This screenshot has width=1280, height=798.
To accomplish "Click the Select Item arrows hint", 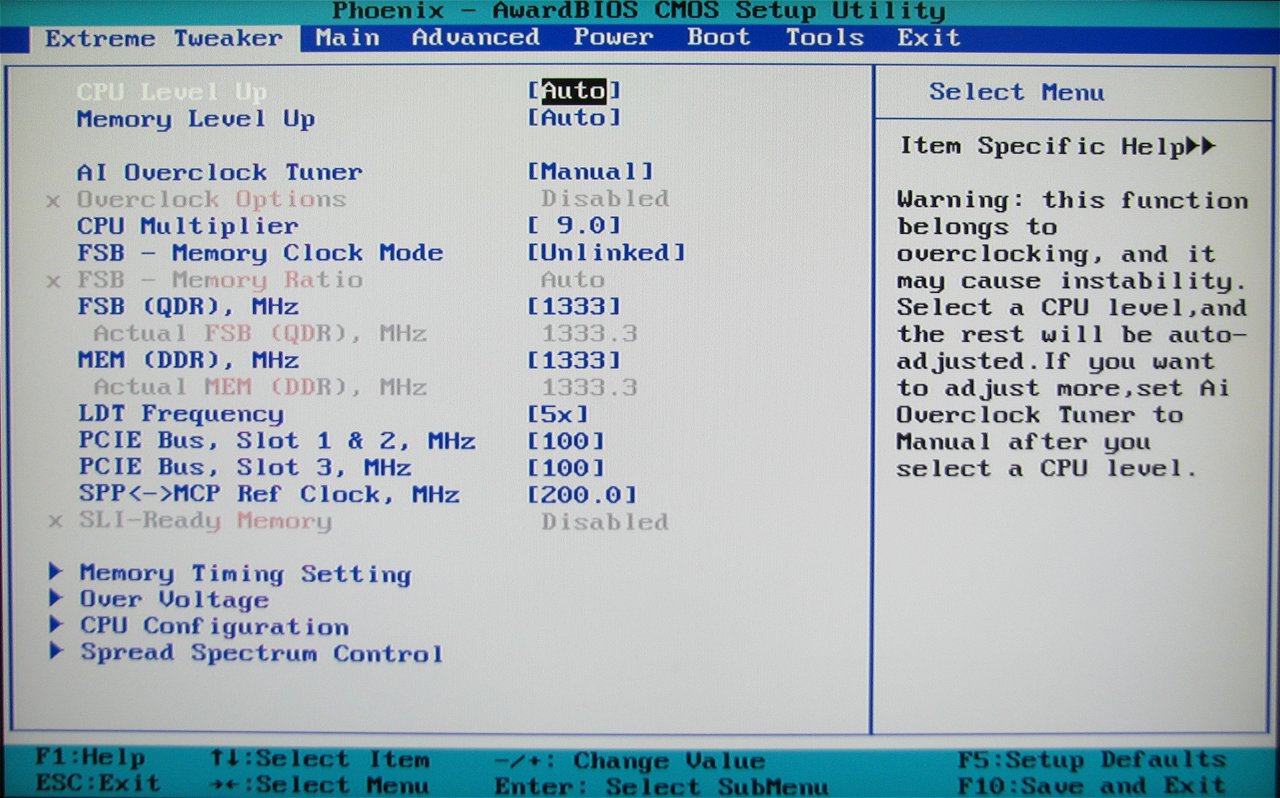I will click(319, 759).
